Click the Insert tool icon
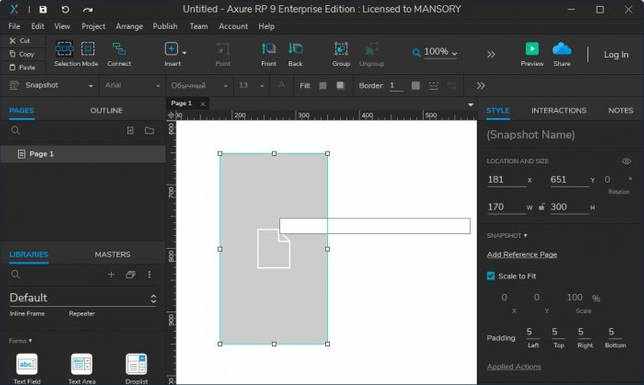The image size is (644, 385). point(171,49)
